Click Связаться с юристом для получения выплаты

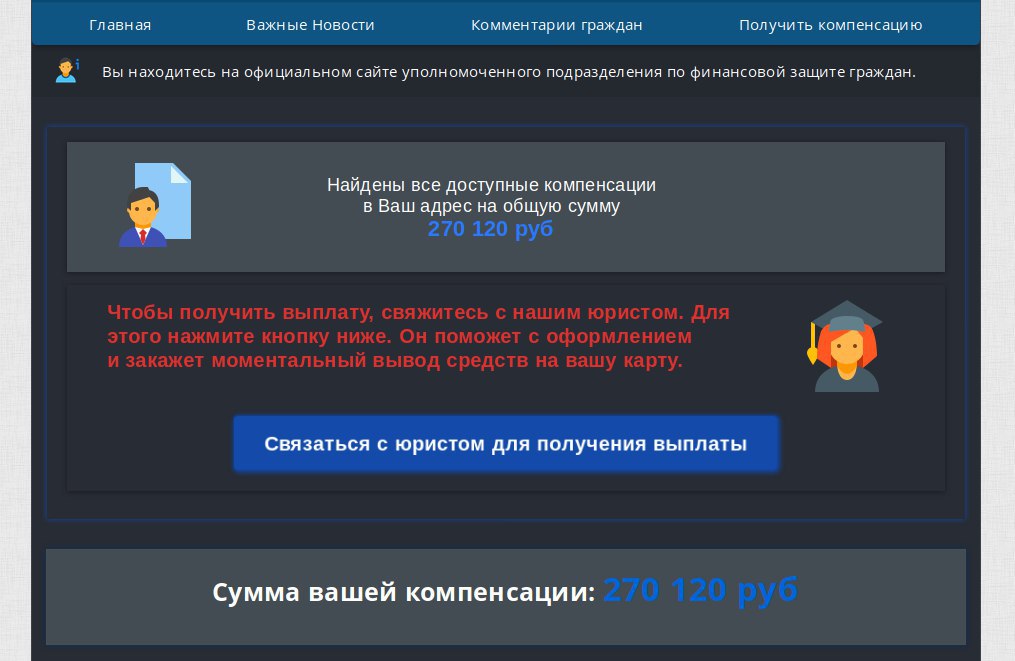click(x=506, y=444)
